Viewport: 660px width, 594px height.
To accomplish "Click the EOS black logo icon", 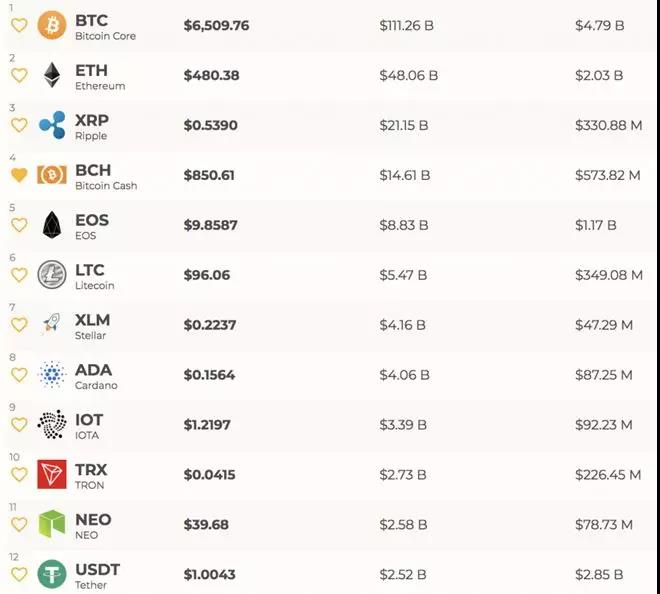I will click(52, 225).
